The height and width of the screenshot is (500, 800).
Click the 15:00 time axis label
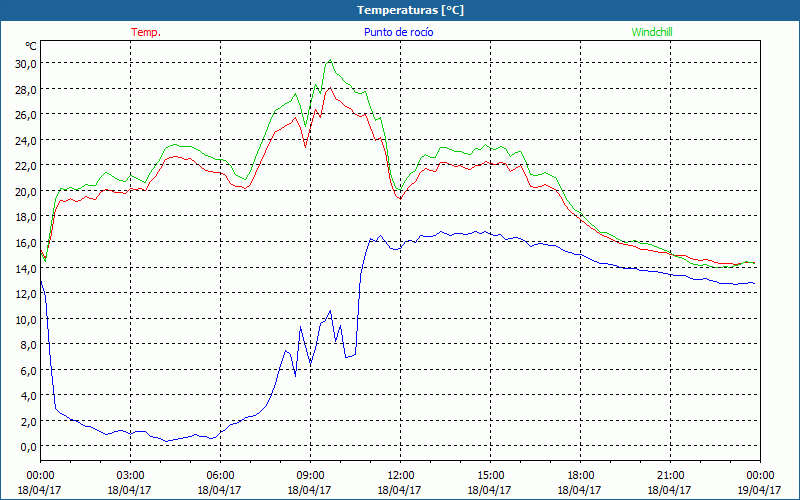(490, 475)
